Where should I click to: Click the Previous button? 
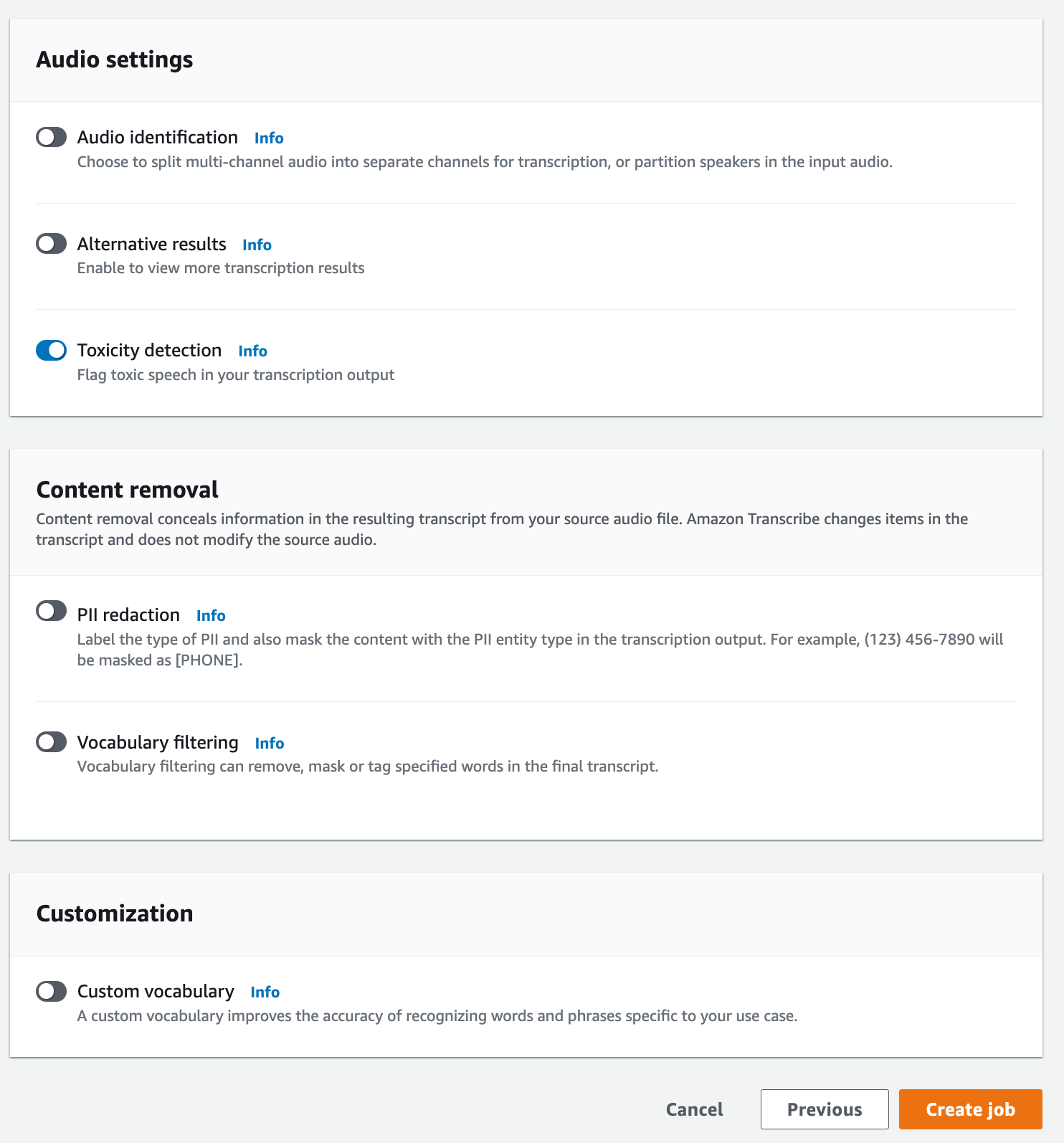click(x=824, y=1109)
